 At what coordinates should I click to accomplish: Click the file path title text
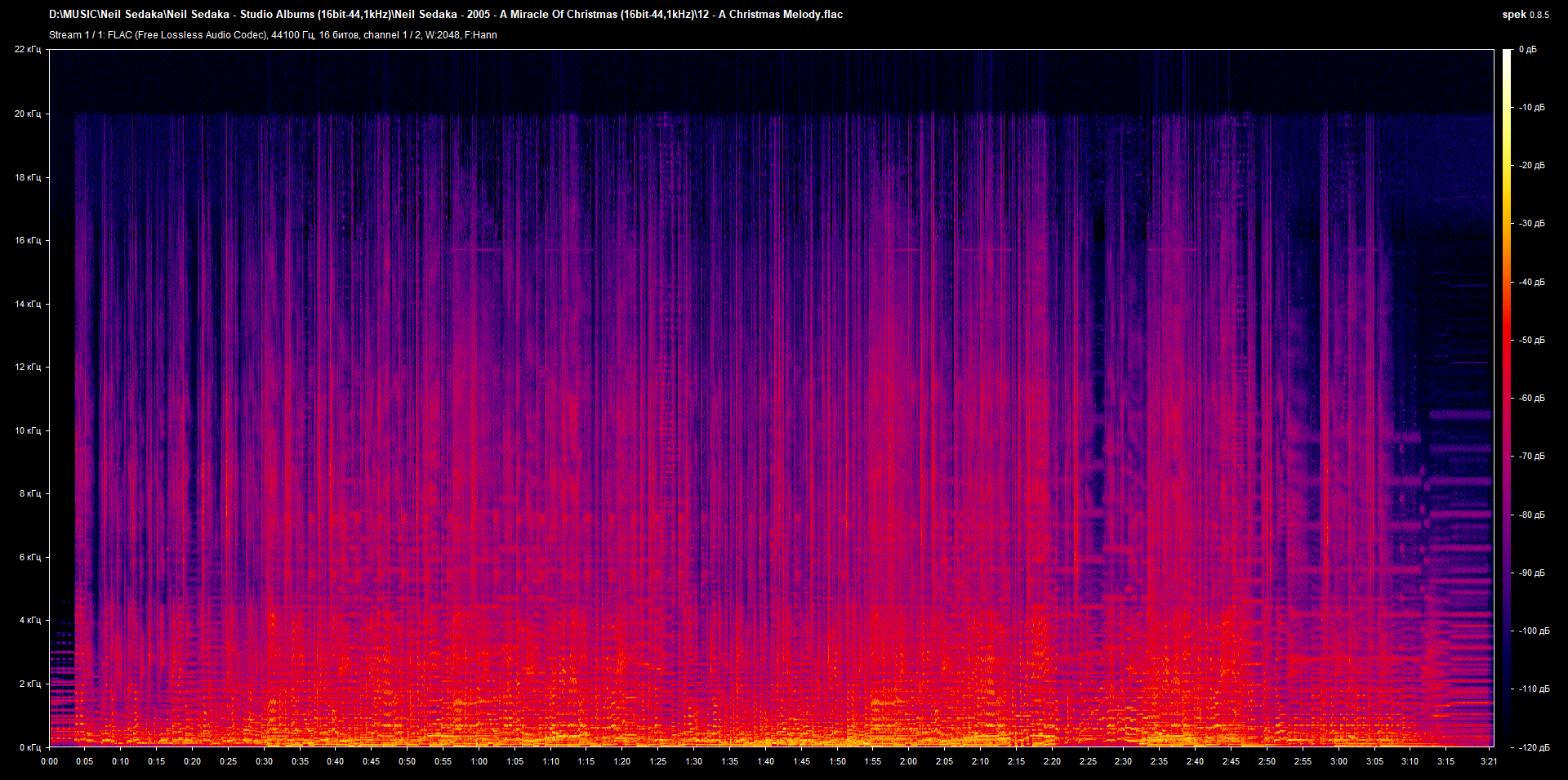(x=446, y=14)
